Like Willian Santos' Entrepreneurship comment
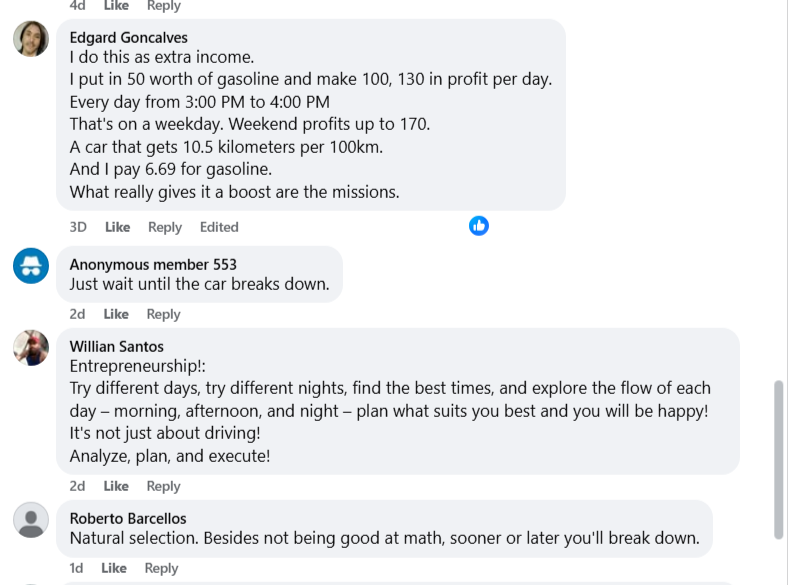This screenshot has width=788, height=585. (x=116, y=486)
